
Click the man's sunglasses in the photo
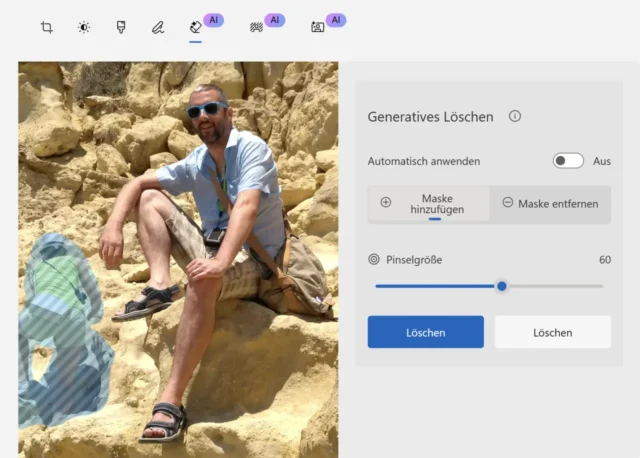click(x=206, y=110)
